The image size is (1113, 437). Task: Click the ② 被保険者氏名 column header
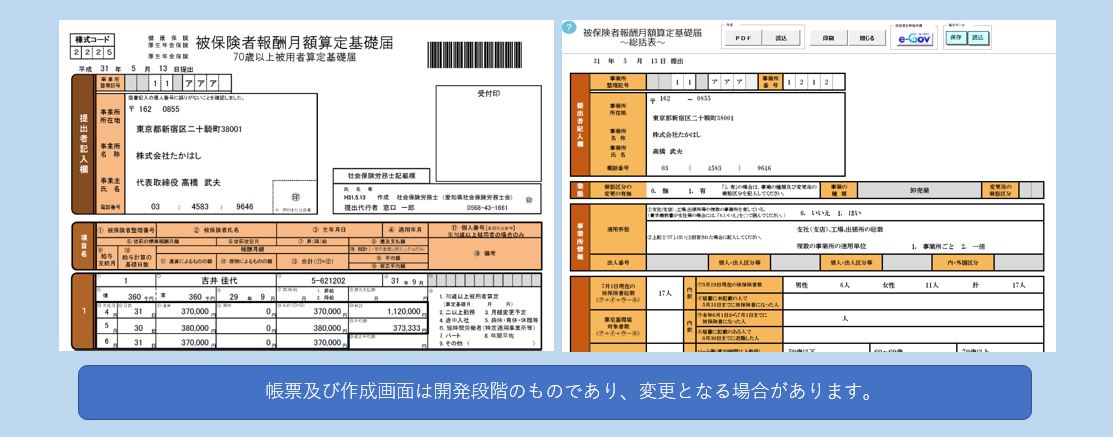click(216, 230)
